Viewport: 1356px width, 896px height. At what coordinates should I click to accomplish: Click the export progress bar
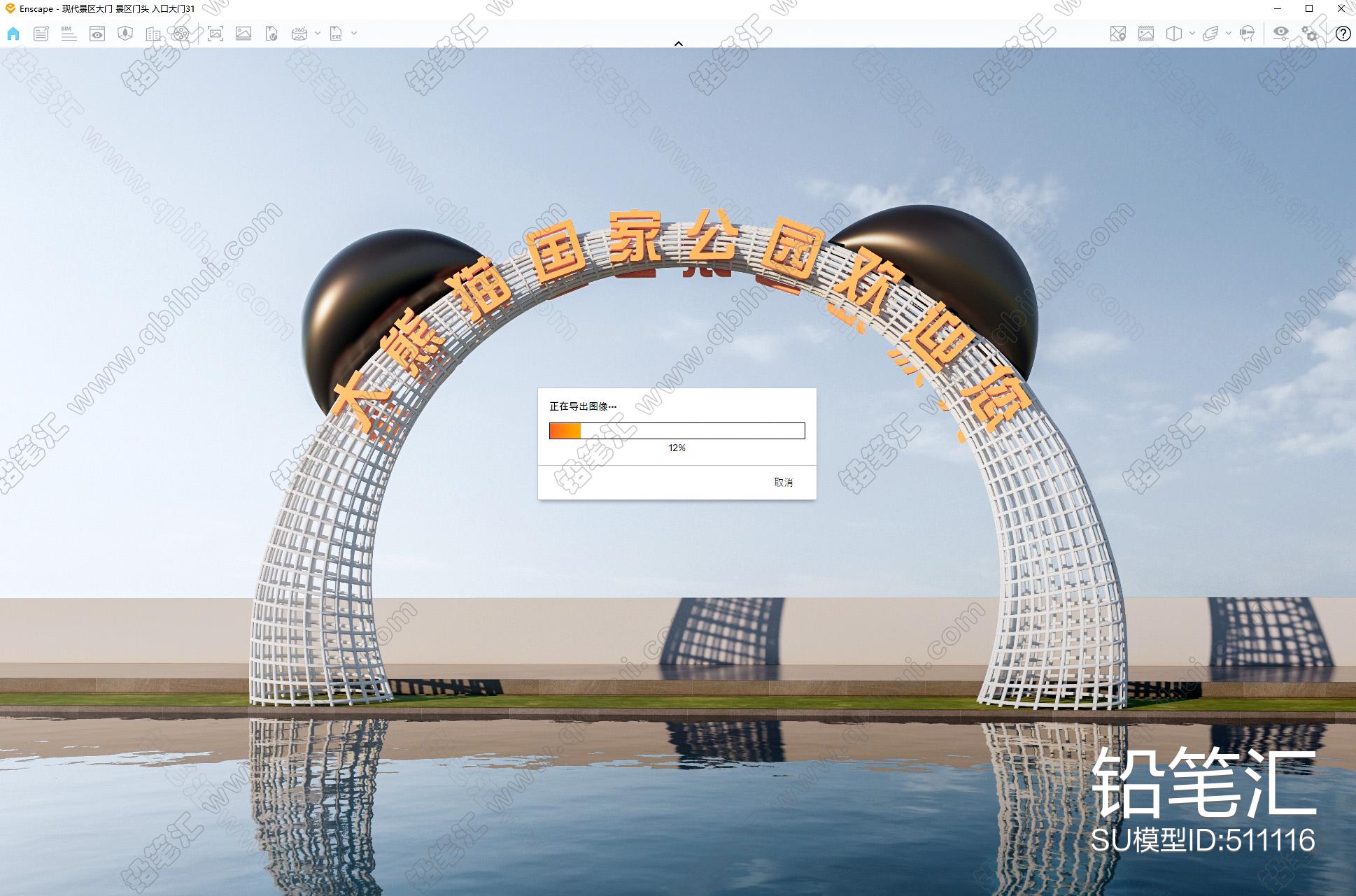tap(677, 431)
